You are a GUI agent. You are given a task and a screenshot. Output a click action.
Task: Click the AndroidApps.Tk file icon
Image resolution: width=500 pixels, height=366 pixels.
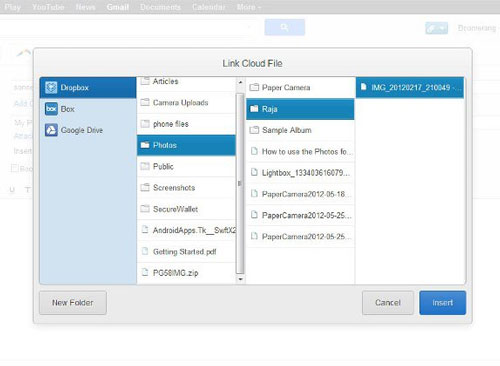145,230
